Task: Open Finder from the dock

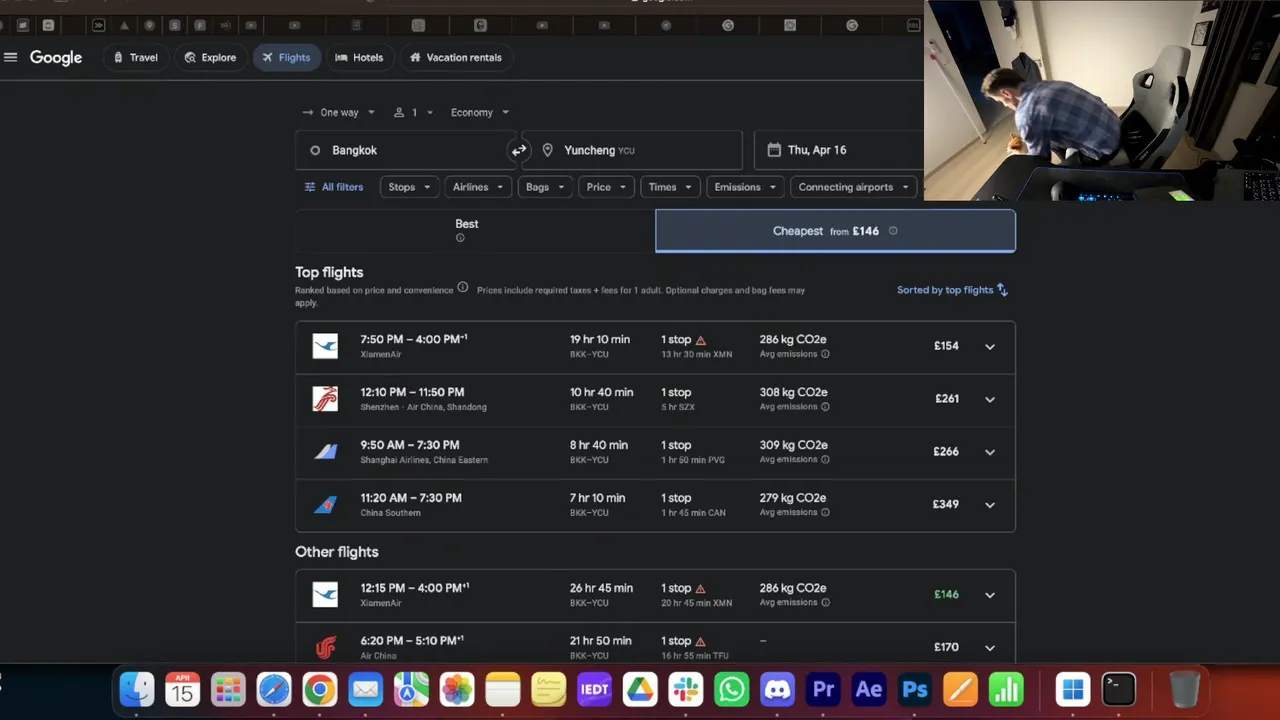Action: [x=137, y=689]
